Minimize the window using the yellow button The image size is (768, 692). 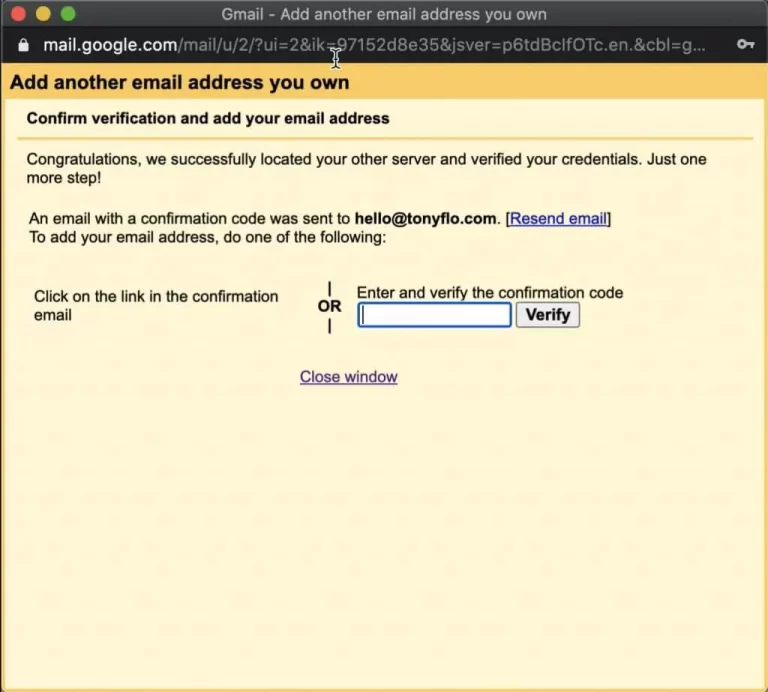pos(43,14)
